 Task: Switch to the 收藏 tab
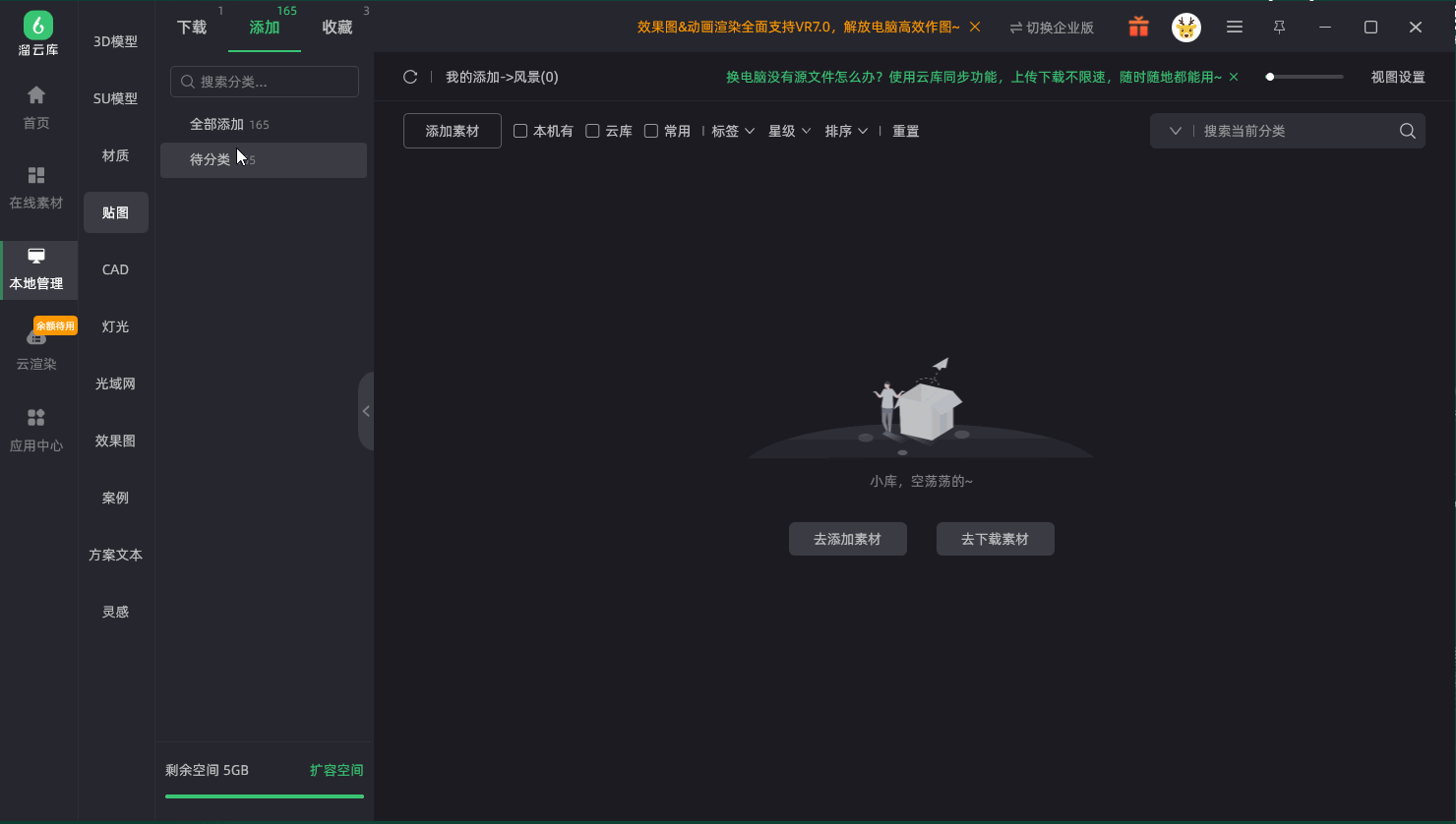pyautogui.click(x=337, y=28)
